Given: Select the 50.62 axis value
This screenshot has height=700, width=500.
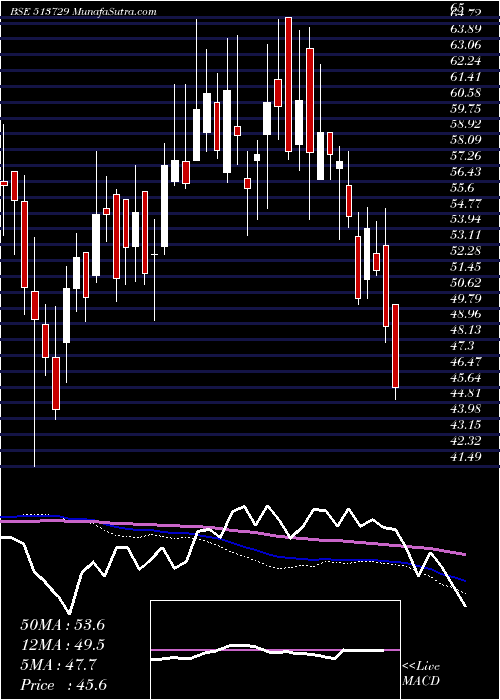Looking at the screenshot, I should pyautogui.click(x=466, y=283).
